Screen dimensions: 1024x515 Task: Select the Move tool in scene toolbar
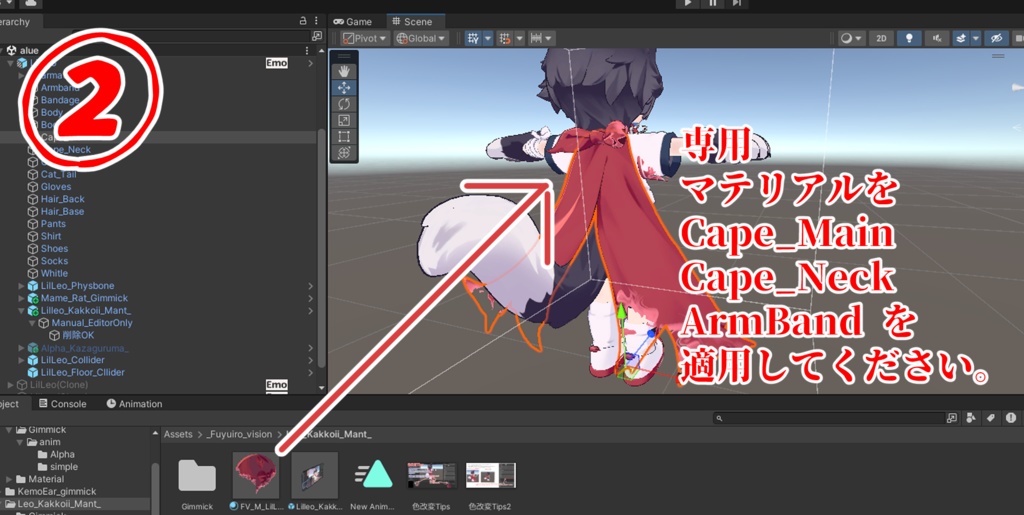click(344, 87)
